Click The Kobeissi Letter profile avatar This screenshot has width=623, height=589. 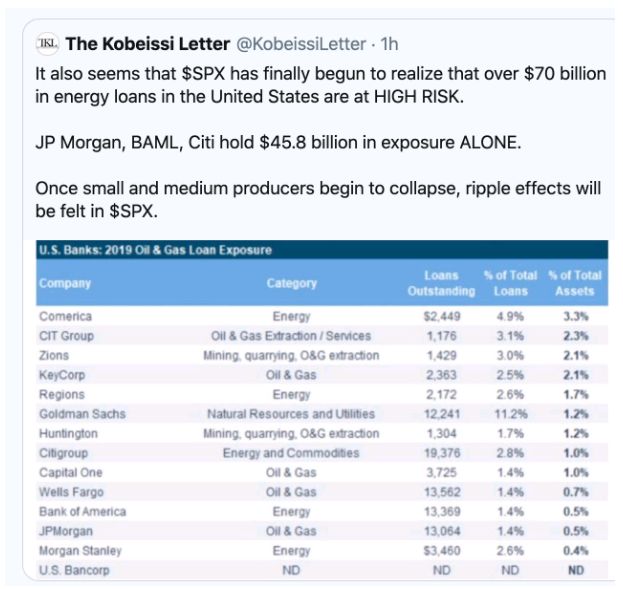coord(47,43)
